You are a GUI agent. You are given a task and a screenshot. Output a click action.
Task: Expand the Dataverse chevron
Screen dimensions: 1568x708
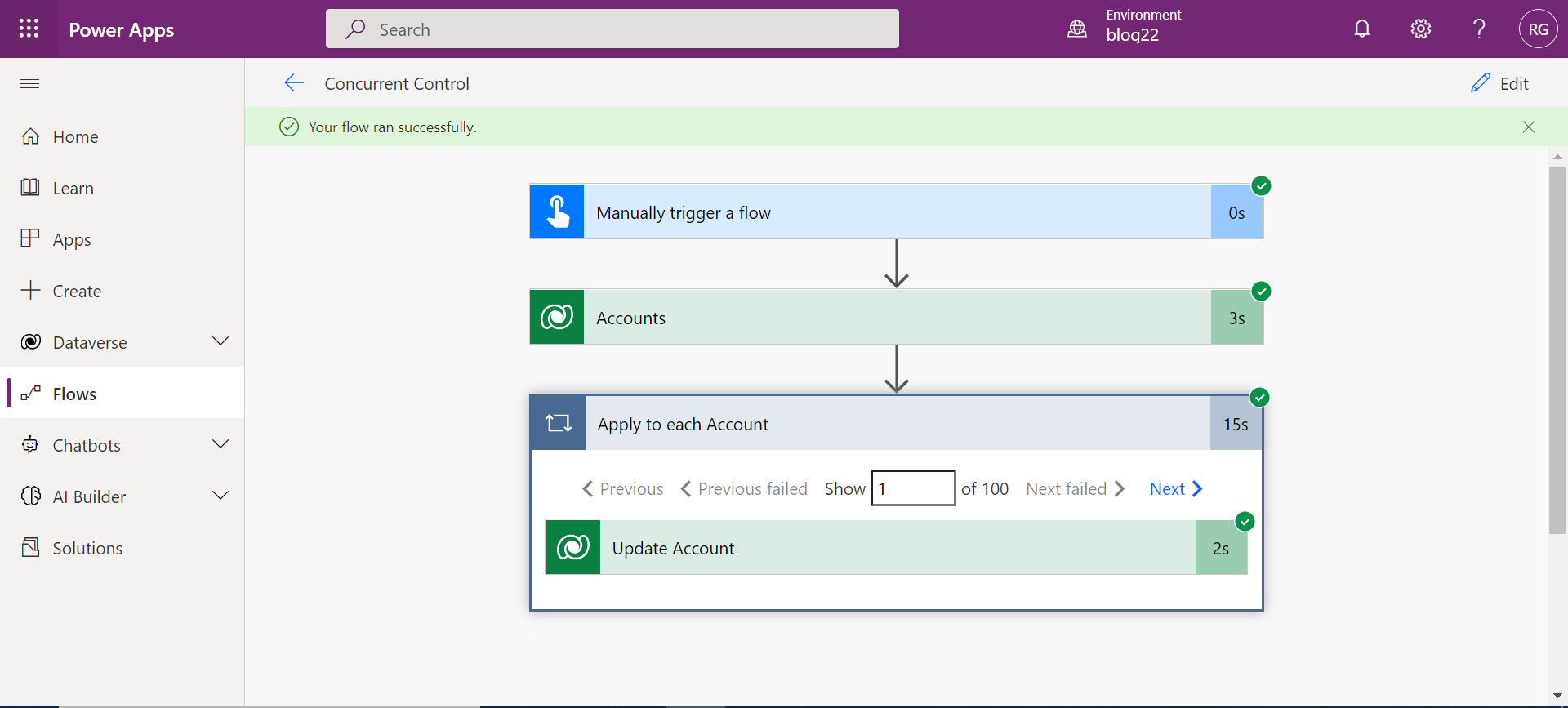[220, 341]
